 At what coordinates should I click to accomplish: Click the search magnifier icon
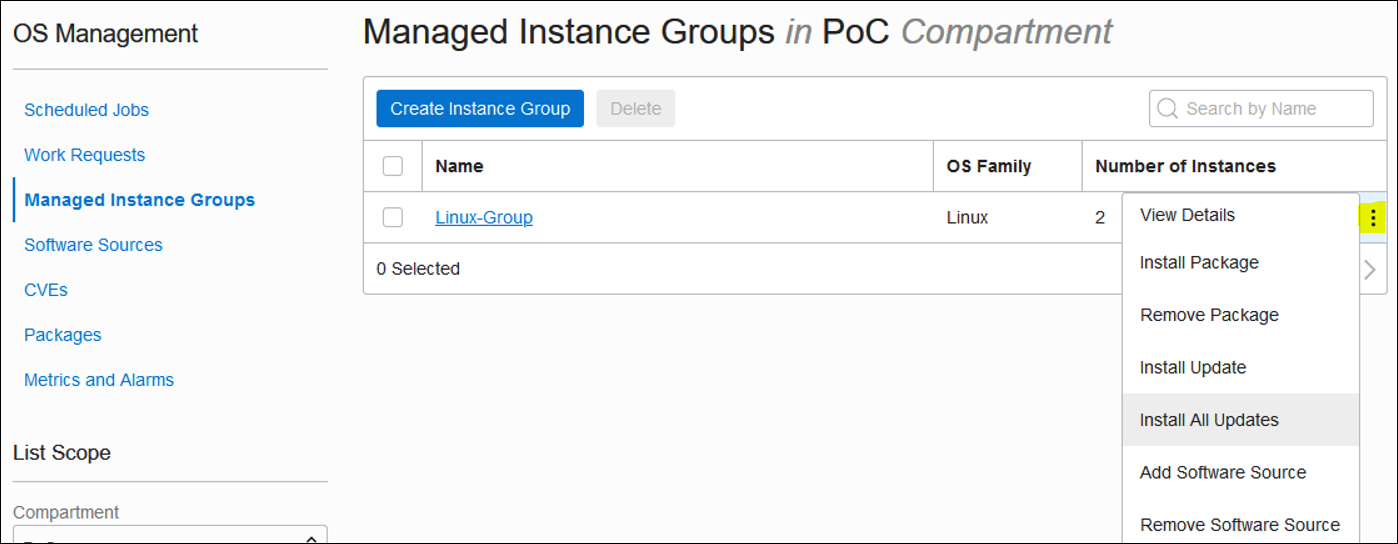(x=1167, y=109)
